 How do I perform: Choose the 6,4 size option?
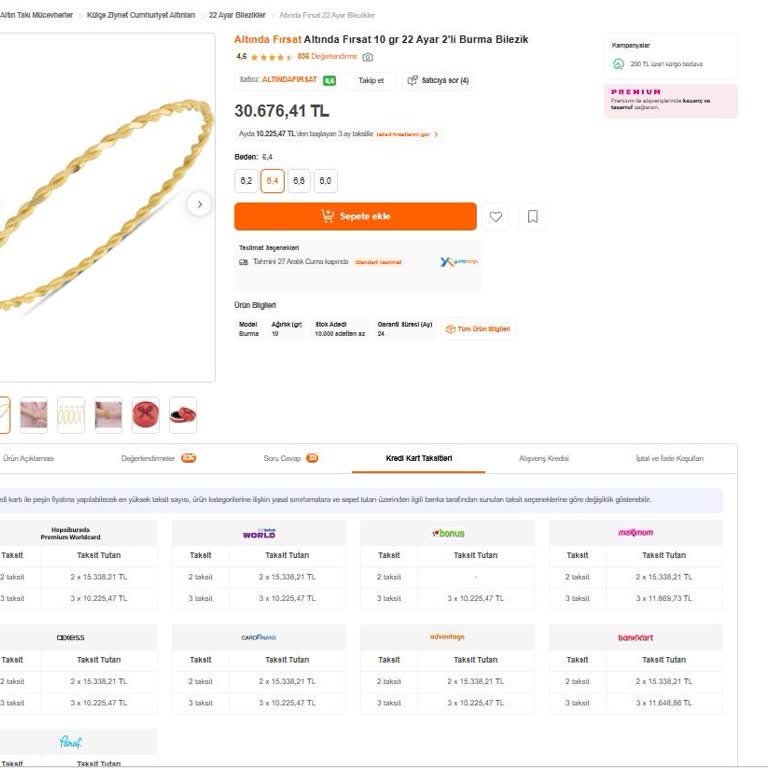coord(272,181)
